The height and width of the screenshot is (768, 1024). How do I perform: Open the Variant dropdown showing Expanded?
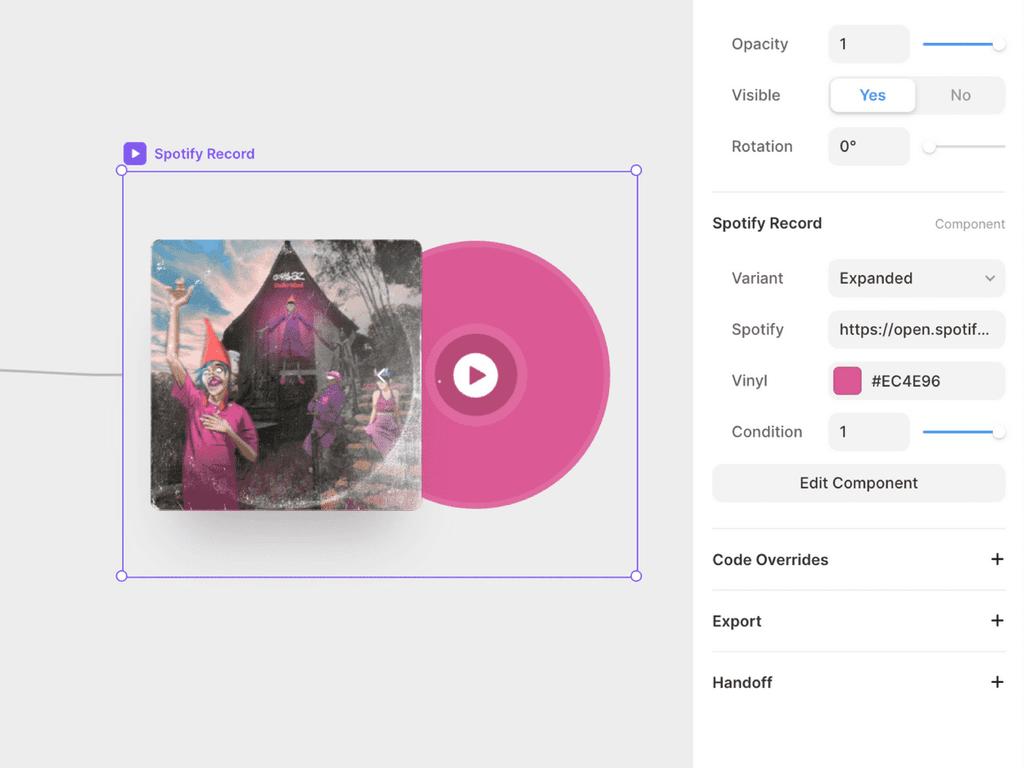(x=916, y=278)
